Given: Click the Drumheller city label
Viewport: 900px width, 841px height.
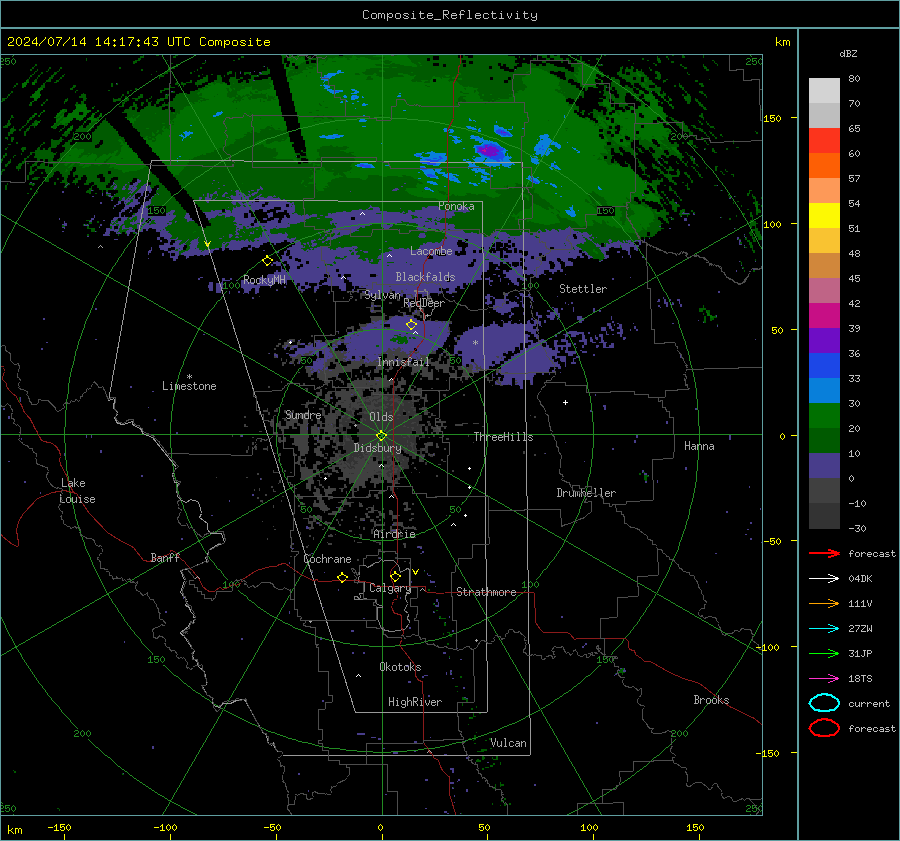Looking at the screenshot, I should point(586,493).
